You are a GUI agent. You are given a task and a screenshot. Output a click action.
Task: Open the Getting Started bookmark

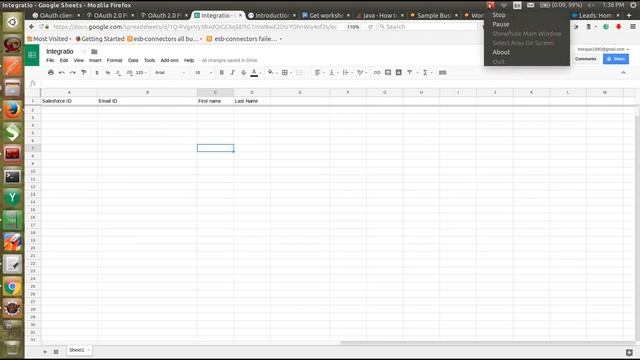[x=100, y=39]
